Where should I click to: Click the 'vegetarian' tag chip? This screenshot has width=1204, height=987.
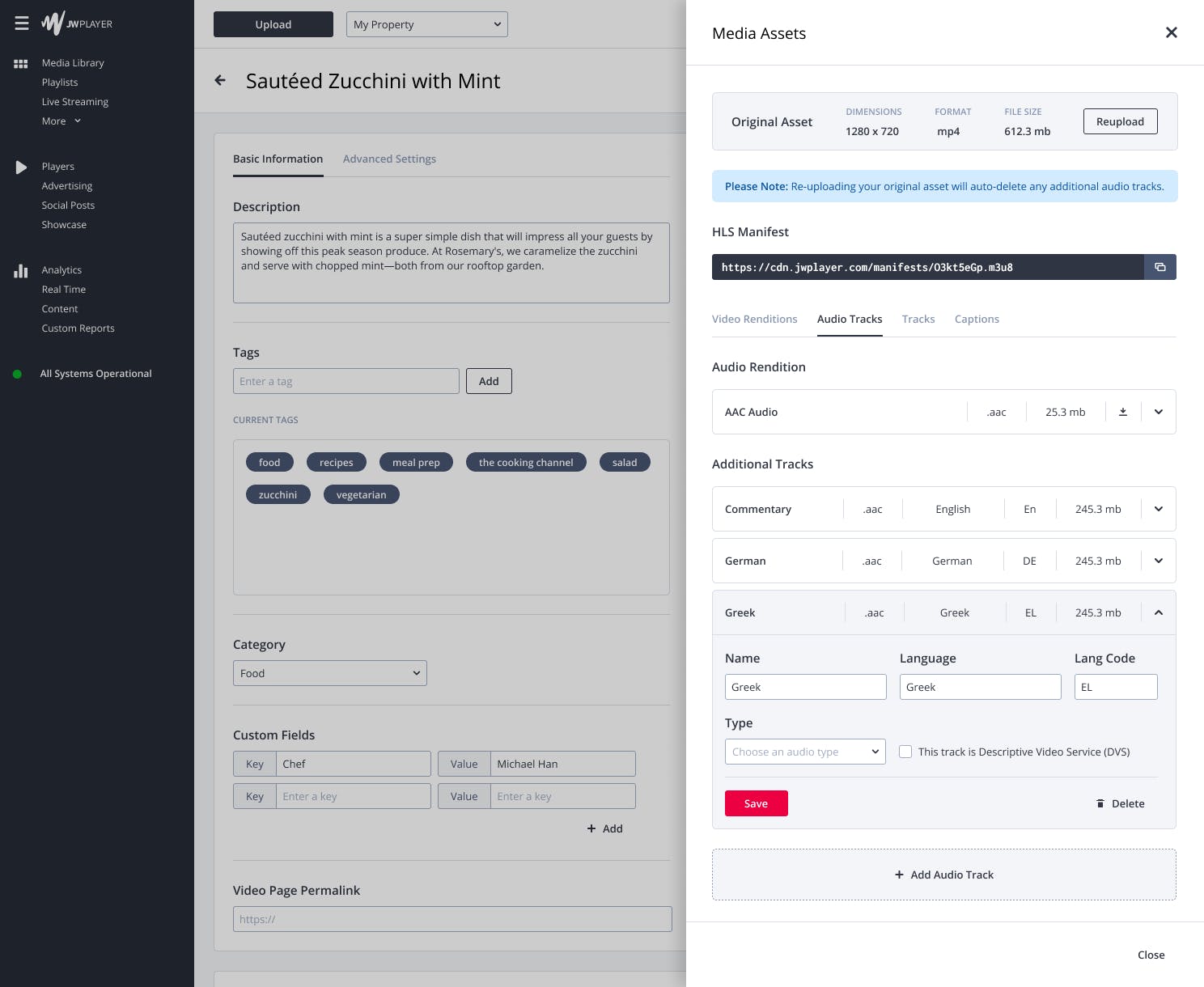(362, 494)
